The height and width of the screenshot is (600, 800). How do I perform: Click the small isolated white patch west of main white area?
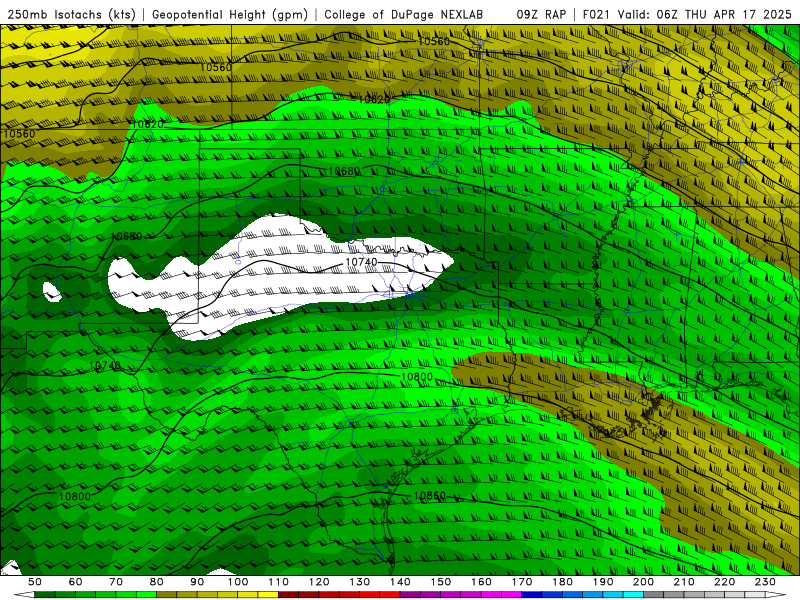click(52, 292)
